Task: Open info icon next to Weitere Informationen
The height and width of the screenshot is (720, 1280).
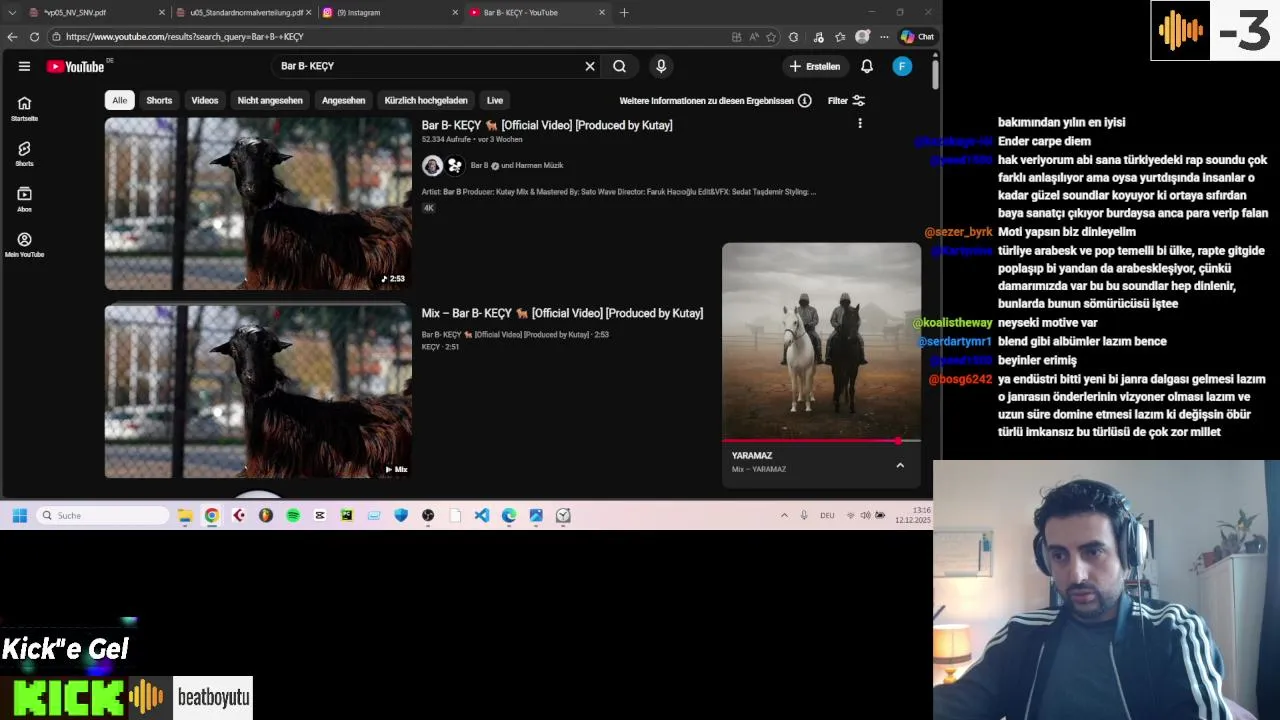Action: coord(804,100)
